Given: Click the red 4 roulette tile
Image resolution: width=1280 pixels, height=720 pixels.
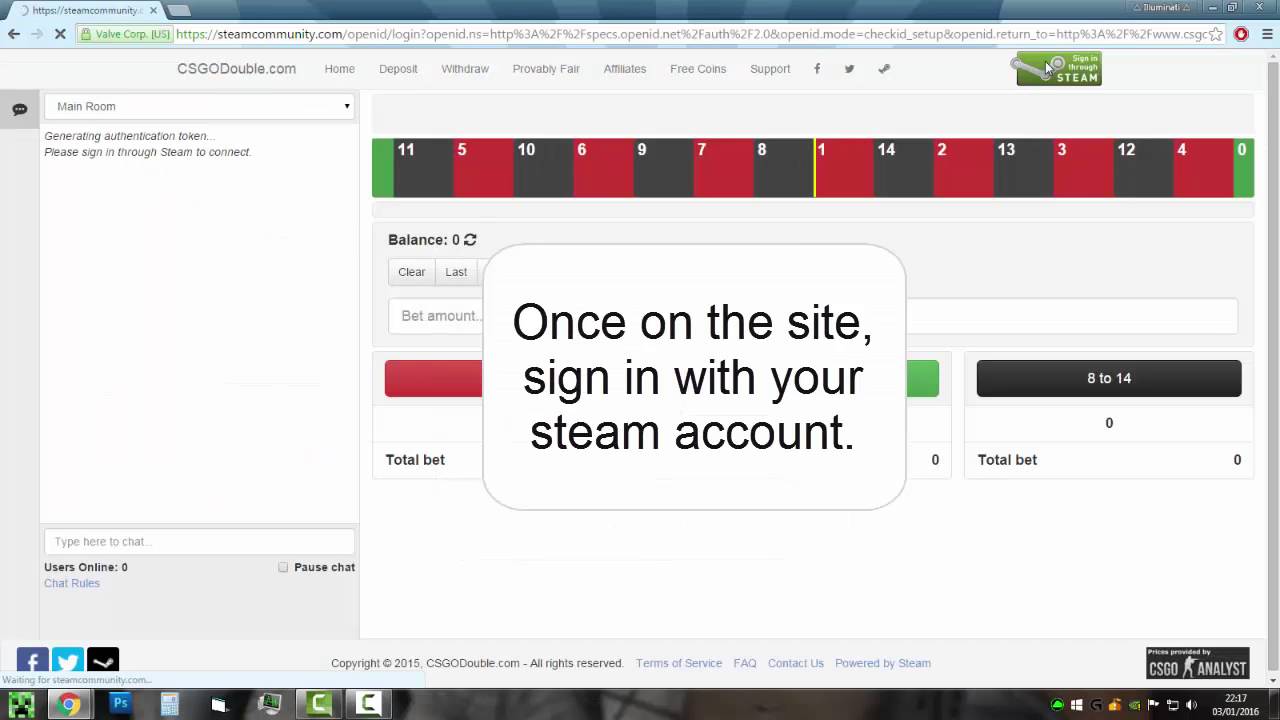Looking at the screenshot, I should (1203, 168).
